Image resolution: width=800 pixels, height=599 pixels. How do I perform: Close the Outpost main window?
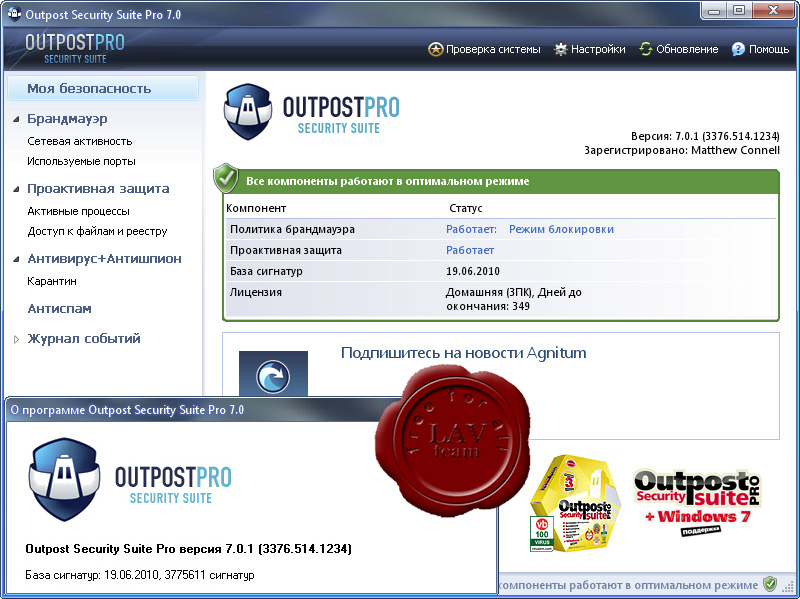click(x=772, y=11)
